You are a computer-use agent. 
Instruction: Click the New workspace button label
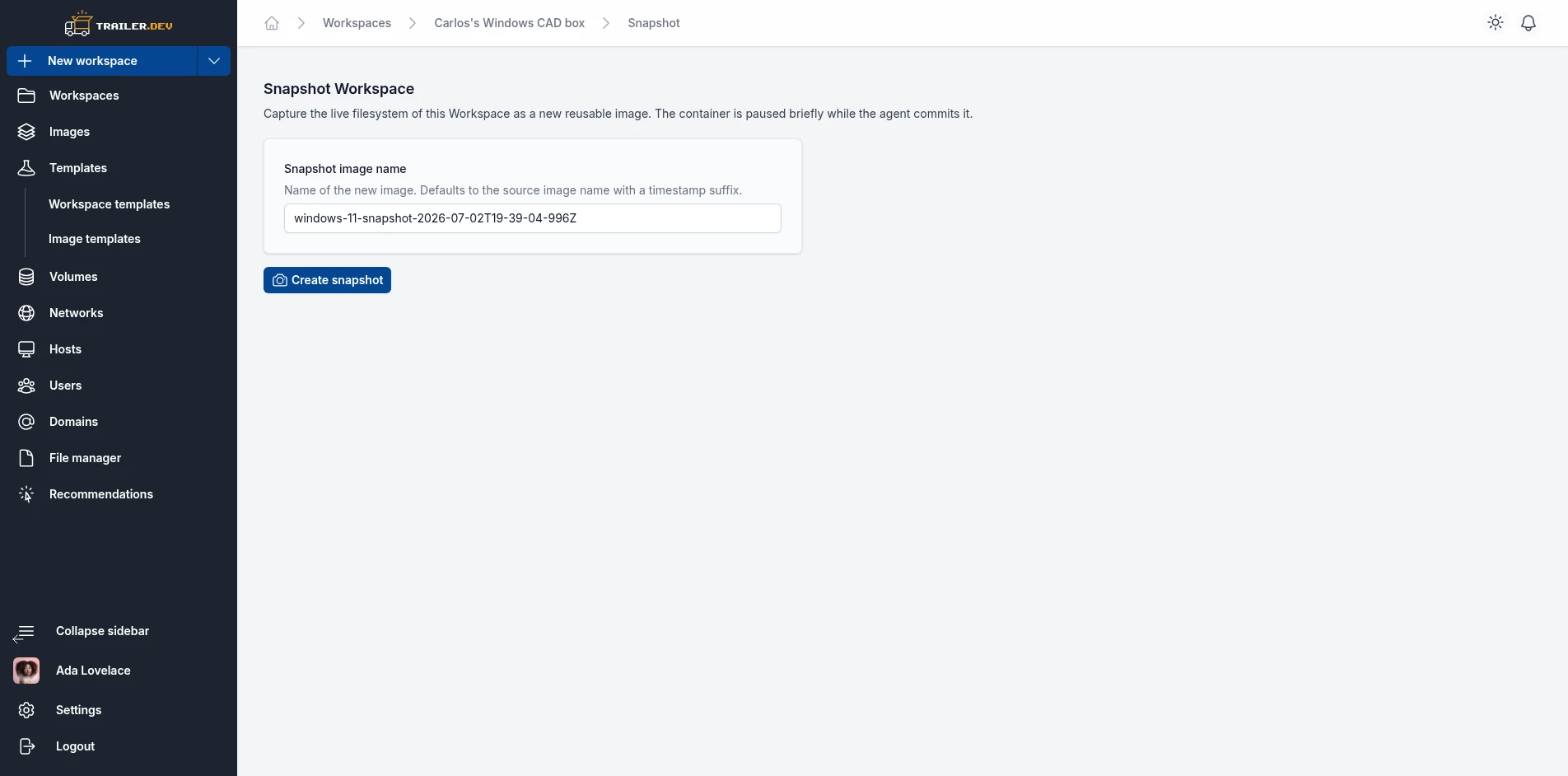coord(92,61)
